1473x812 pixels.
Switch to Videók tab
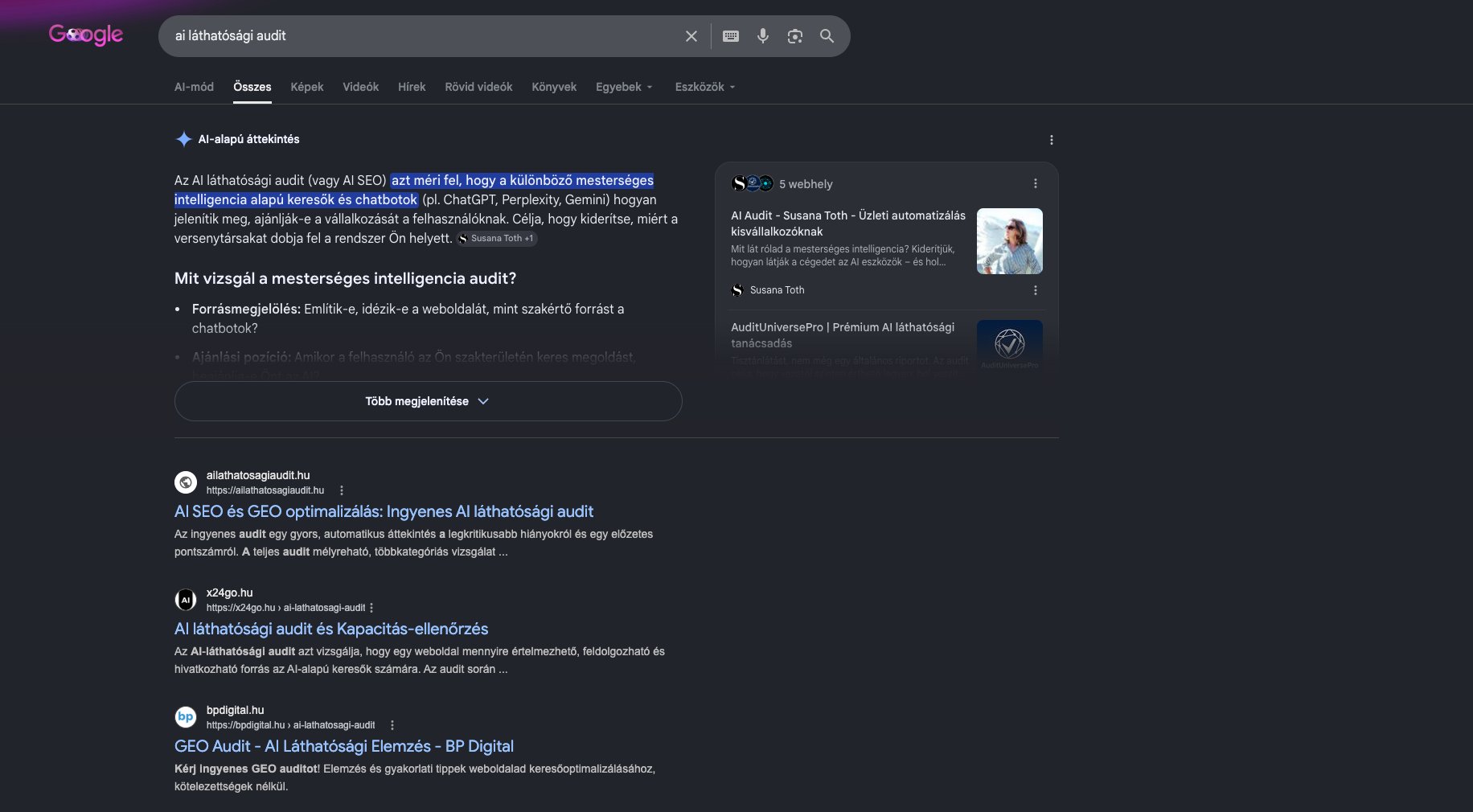[360, 87]
